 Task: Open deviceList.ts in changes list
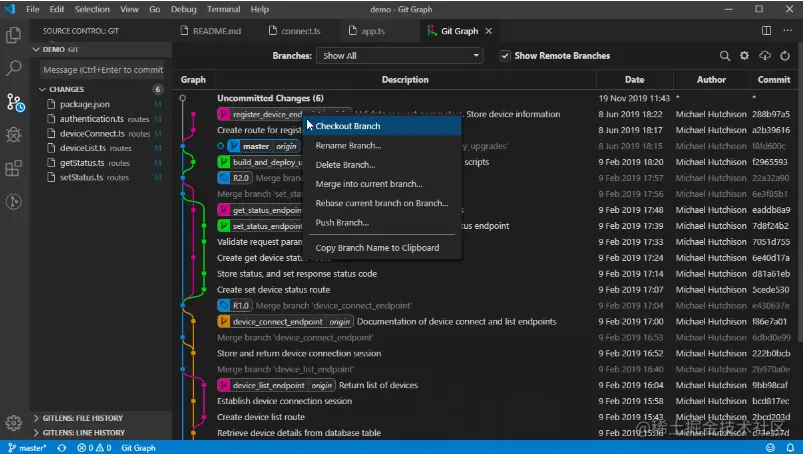tap(101, 148)
